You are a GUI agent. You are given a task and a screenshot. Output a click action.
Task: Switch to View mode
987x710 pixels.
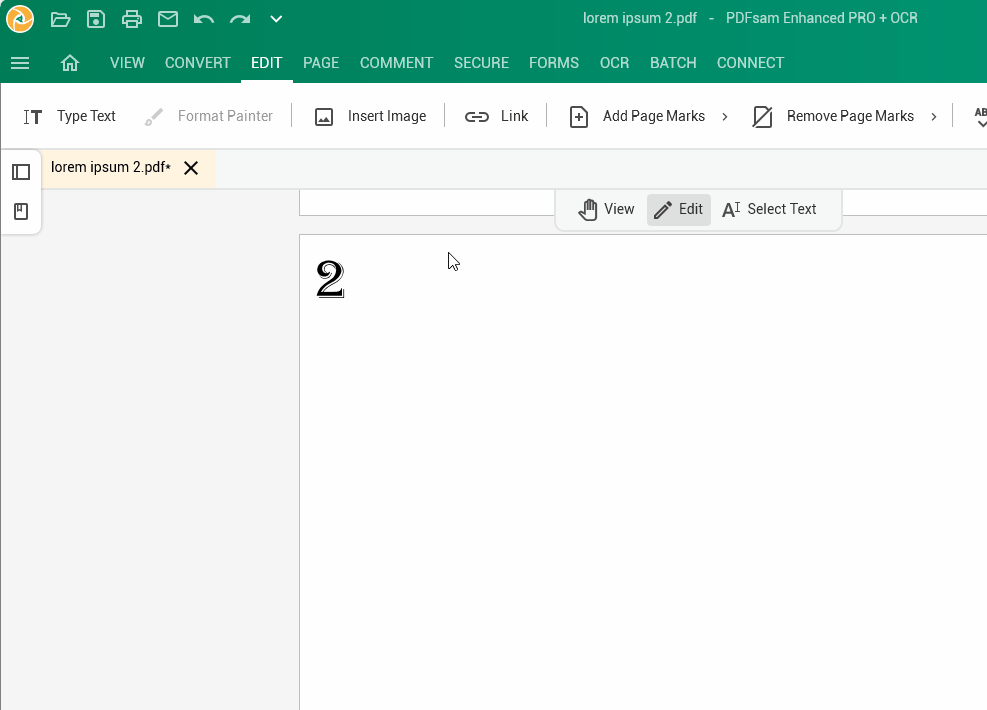click(x=606, y=209)
